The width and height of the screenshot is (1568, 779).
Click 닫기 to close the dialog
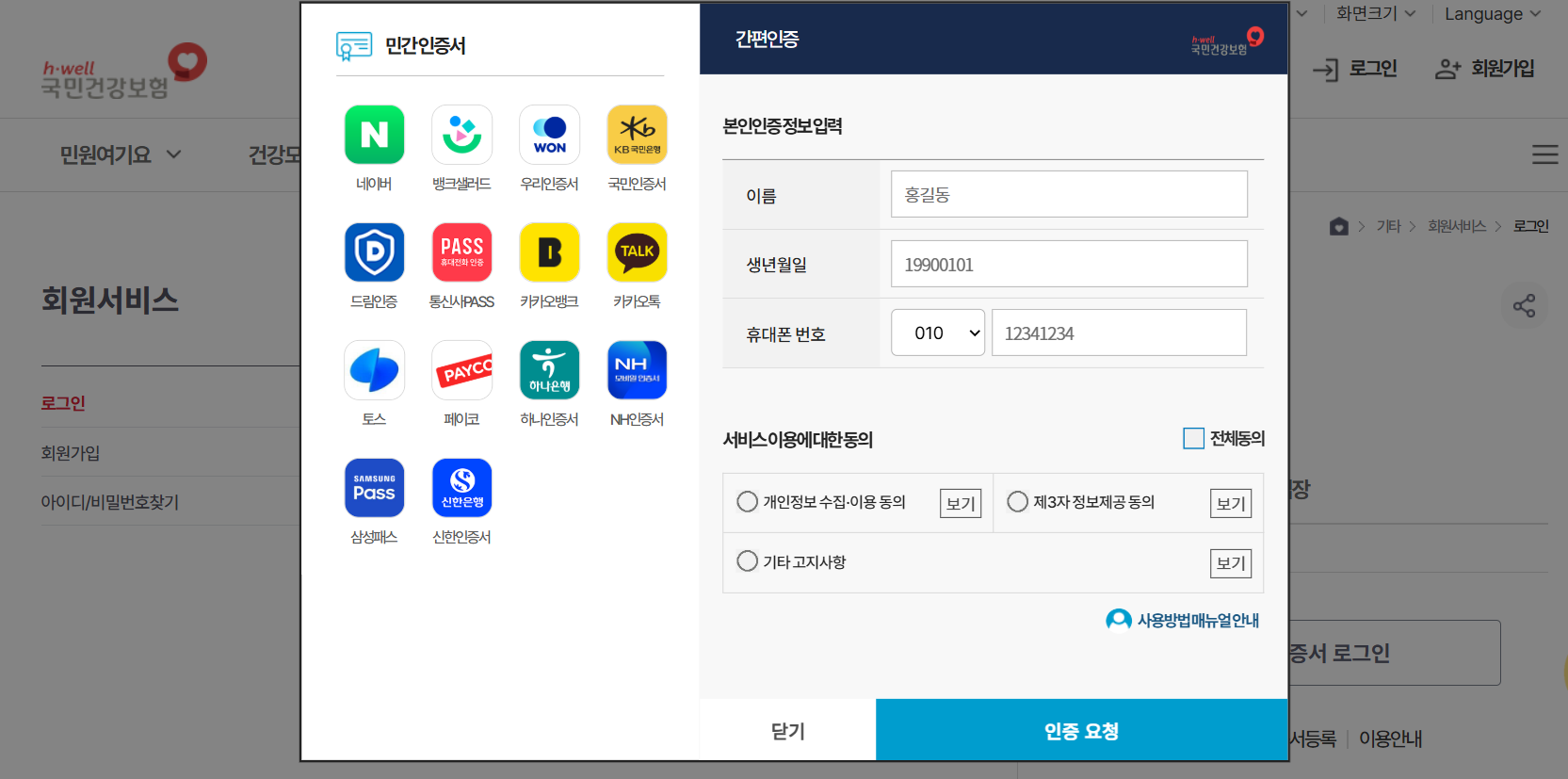pos(788,730)
